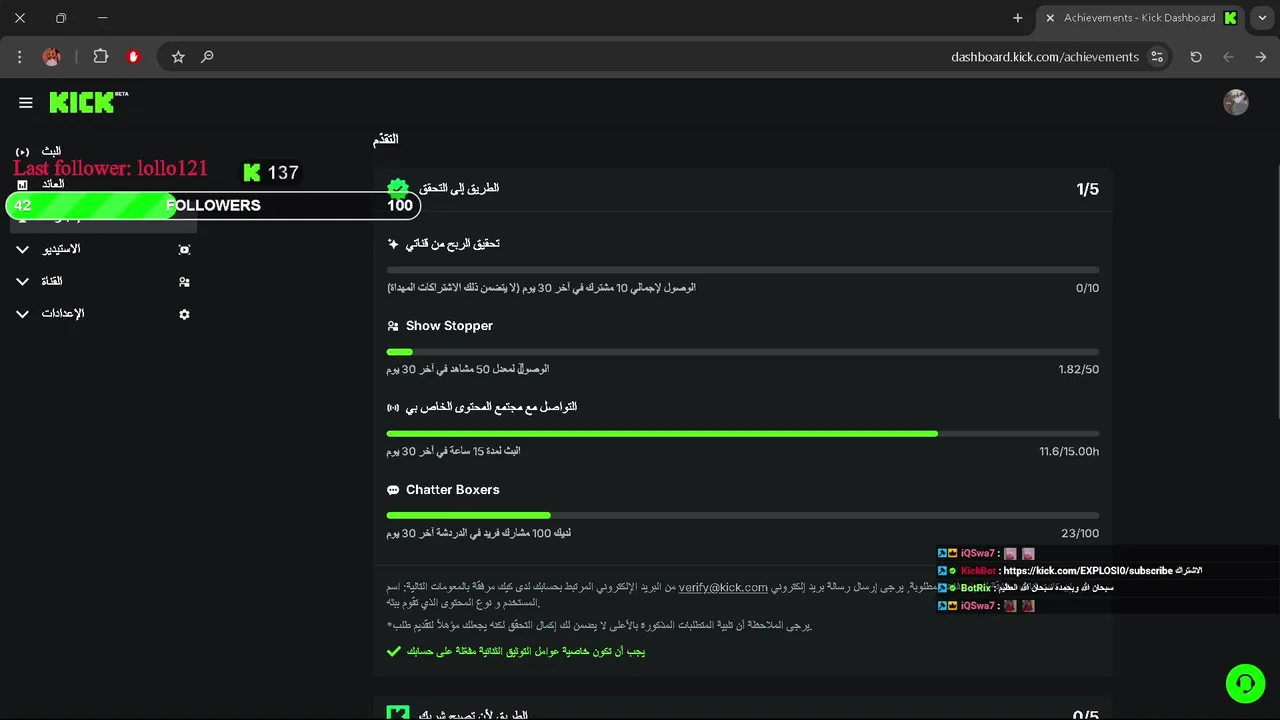Screen dimensions: 1280x720
Task: Click the Chatter Boxers chat bubble icon
Action: point(393,490)
